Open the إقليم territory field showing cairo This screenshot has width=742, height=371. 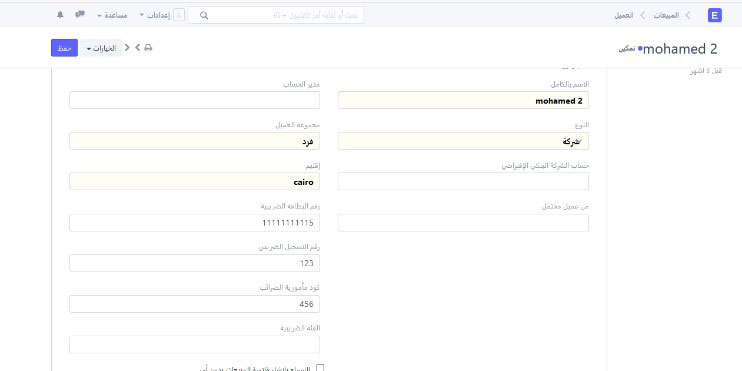[x=194, y=181]
